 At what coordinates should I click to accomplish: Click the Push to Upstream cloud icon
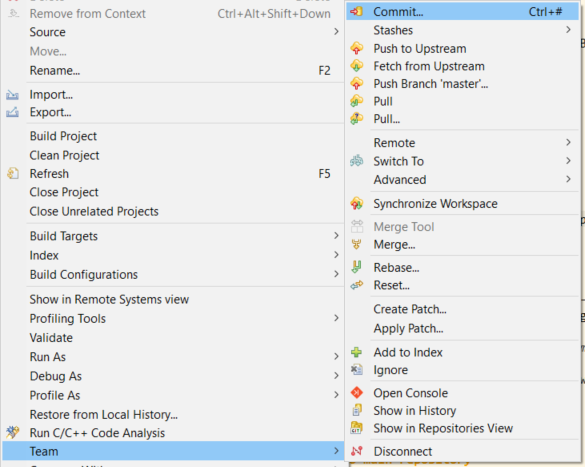coord(357,48)
